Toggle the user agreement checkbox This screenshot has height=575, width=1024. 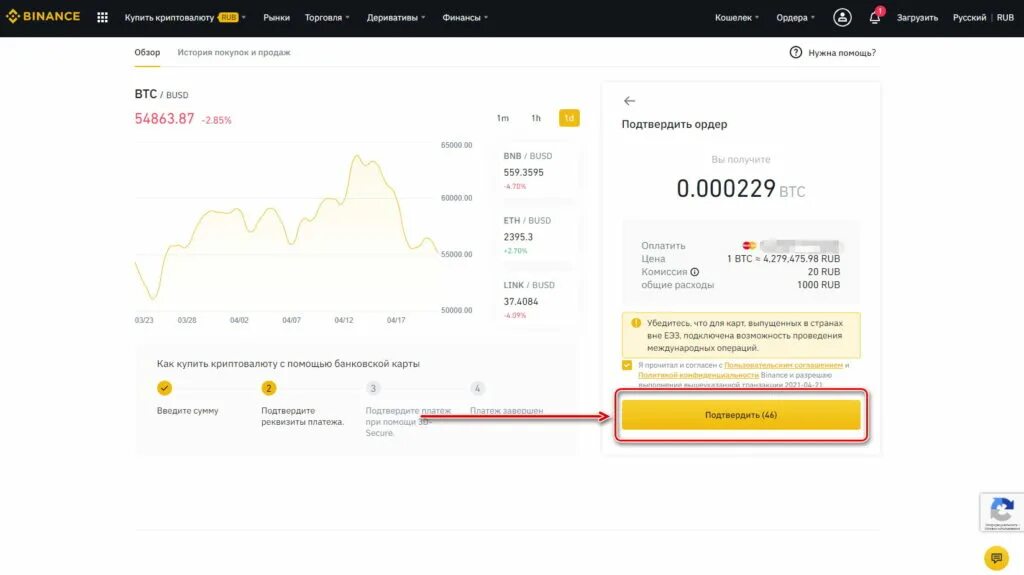[x=627, y=365]
